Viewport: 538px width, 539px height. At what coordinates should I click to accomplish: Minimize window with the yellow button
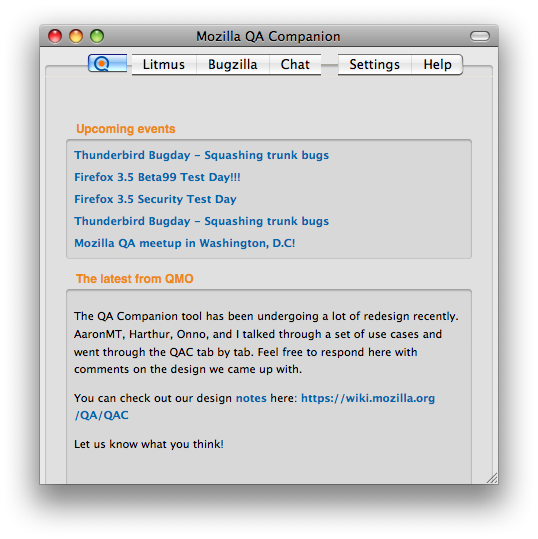(x=76, y=36)
